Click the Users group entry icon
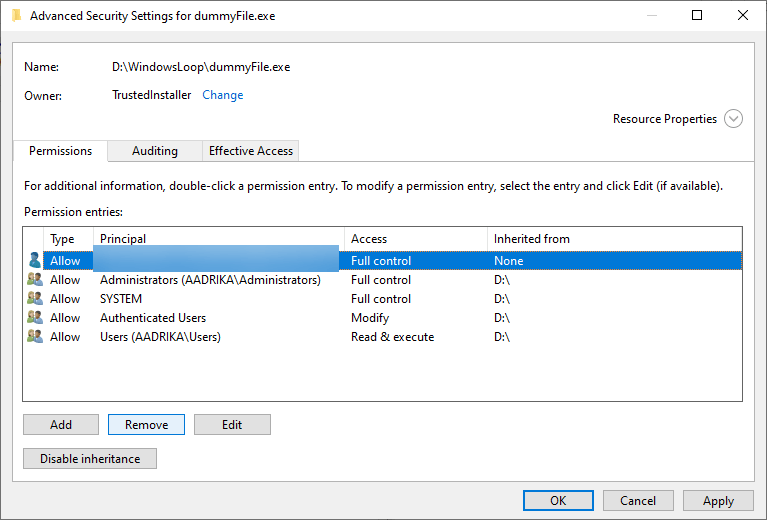The height and width of the screenshot is (520, 767). [35, 337]
